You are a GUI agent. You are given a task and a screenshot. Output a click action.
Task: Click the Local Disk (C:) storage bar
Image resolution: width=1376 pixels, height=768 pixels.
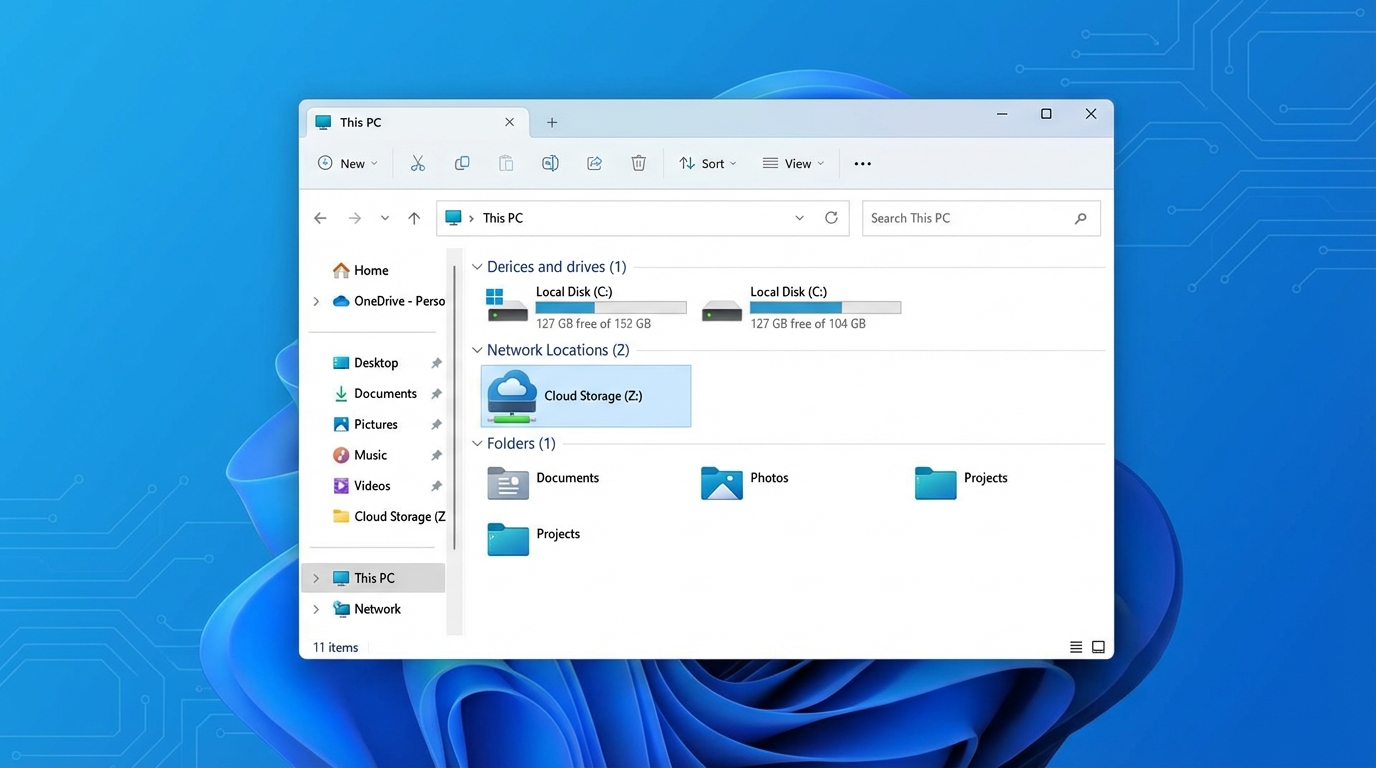click(610, 307)
